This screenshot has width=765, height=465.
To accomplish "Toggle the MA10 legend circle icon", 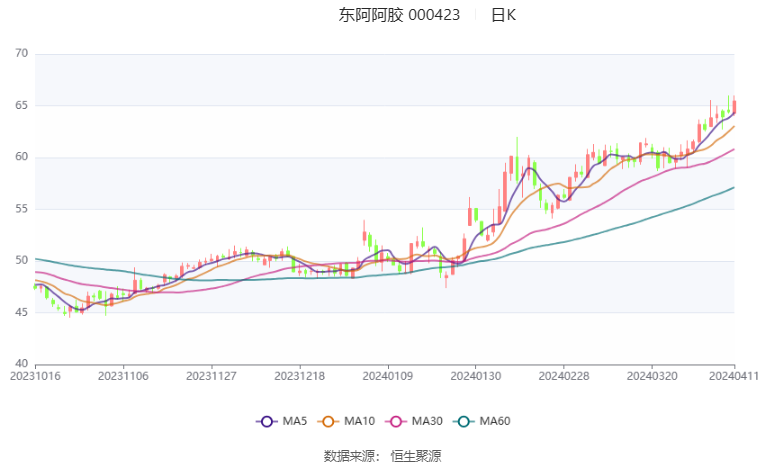I will click(328, 421).
